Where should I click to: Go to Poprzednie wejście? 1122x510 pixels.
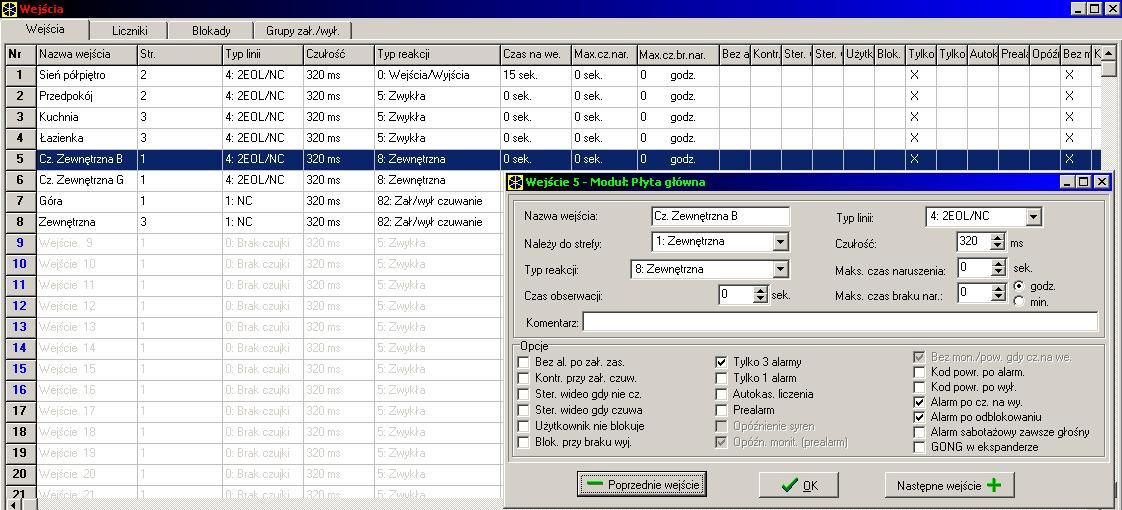pos(642,484)
